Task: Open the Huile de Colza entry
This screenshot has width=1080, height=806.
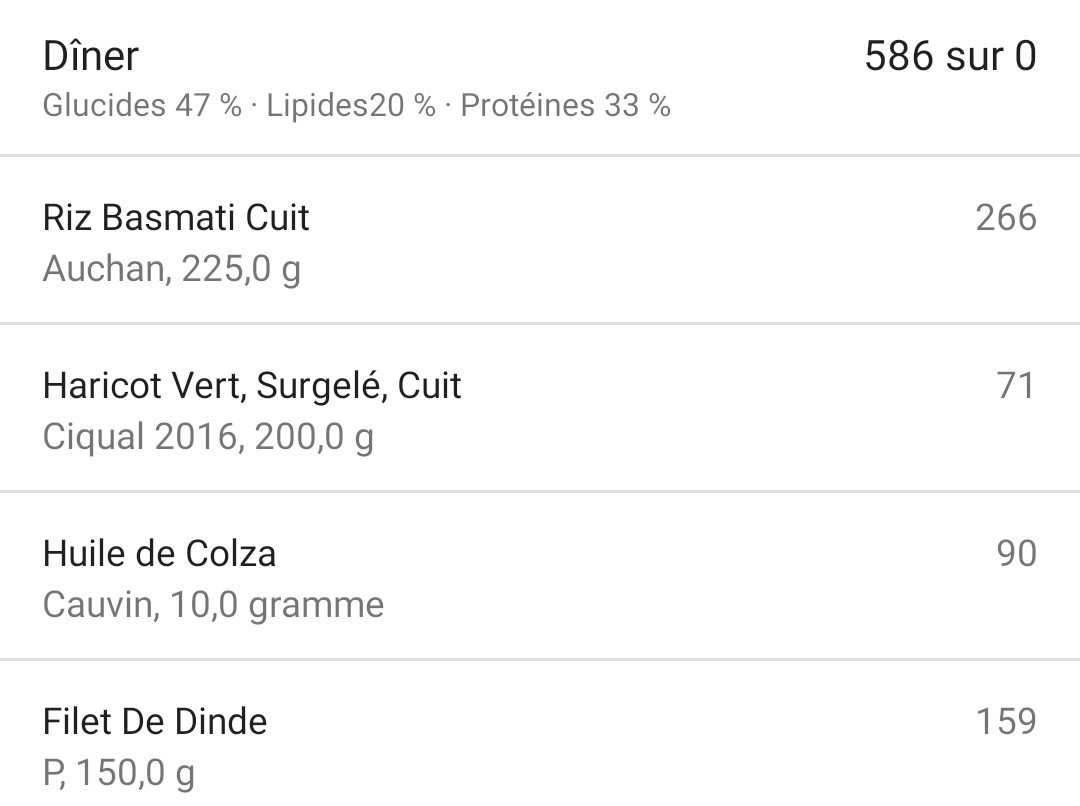Action: (159, 554)
